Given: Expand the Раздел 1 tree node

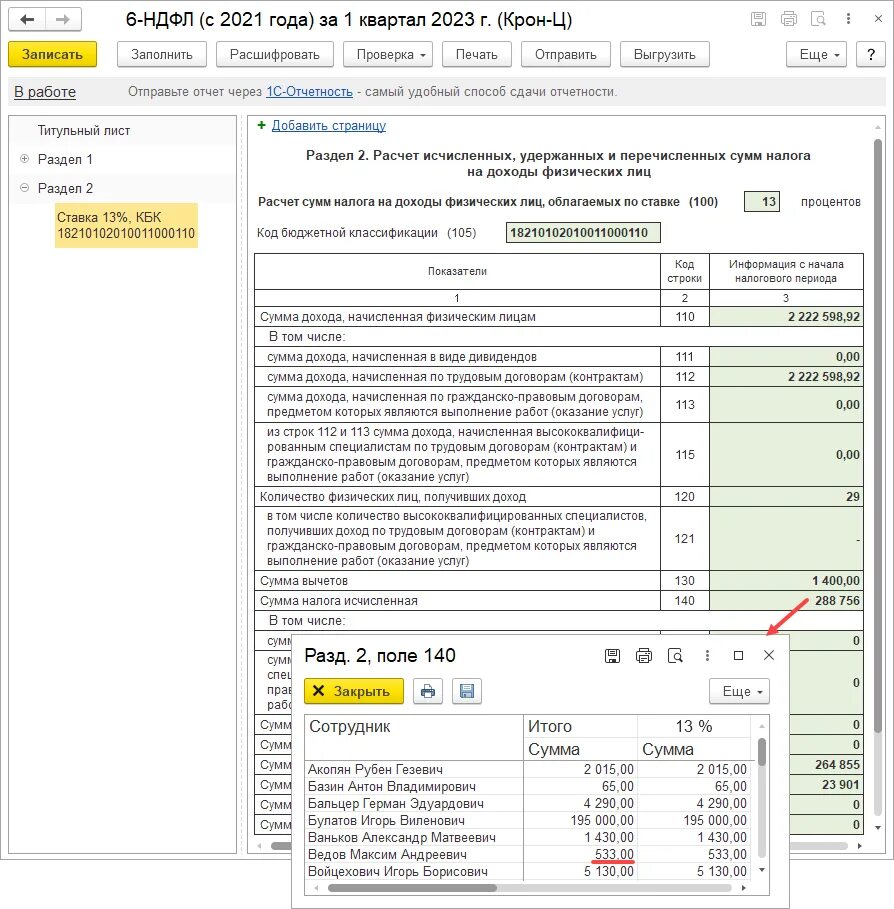Looking at the screenshot, I should click(x=24, y=159).
